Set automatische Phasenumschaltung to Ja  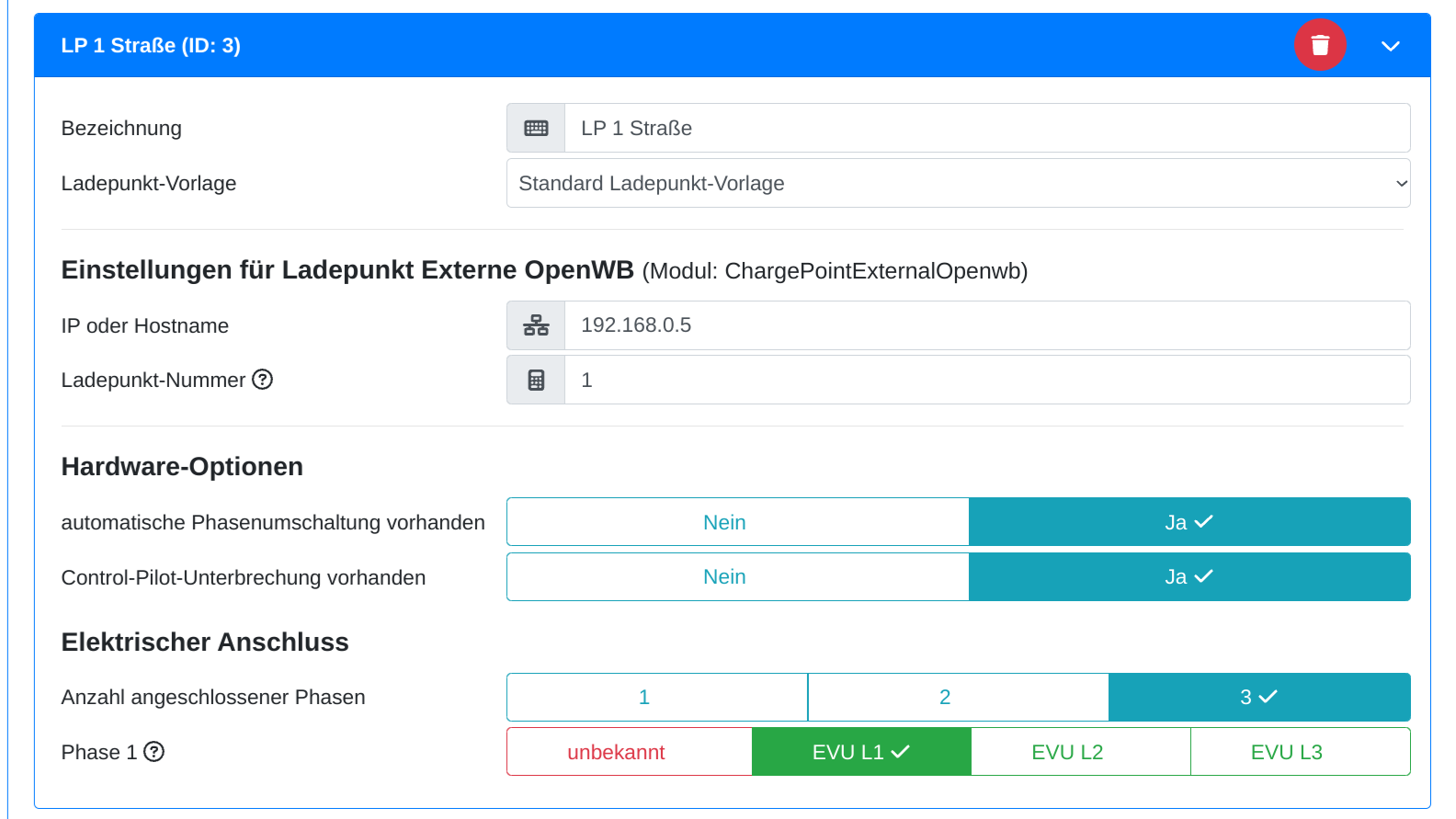click(x=1189, y=522)
